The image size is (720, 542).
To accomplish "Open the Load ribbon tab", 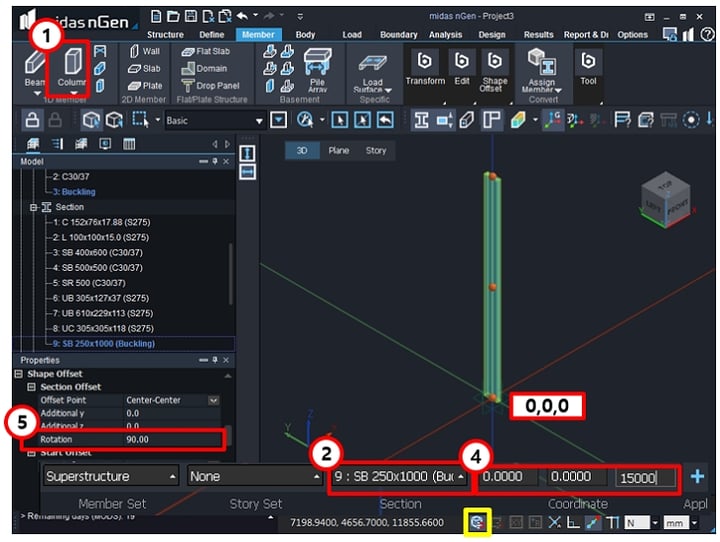I will point(352,35).
